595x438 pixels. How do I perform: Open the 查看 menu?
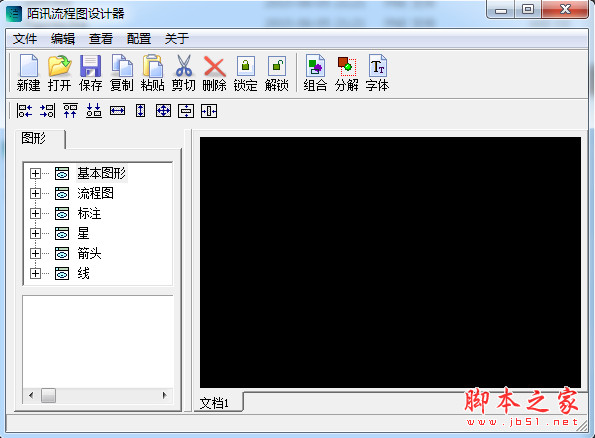[x=101, y=39]
